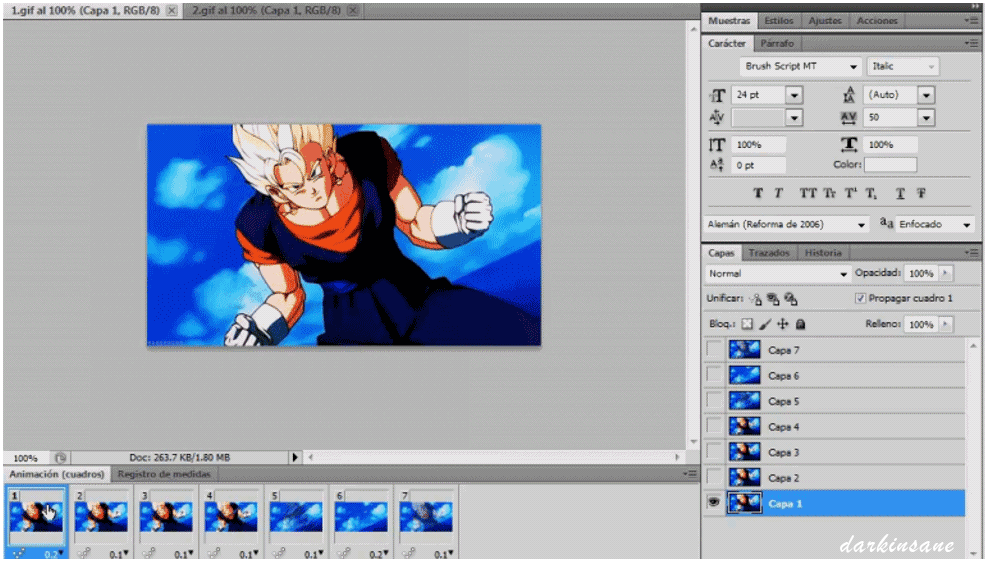
Task: Show the Capa 6 layer
Action: 714,376
